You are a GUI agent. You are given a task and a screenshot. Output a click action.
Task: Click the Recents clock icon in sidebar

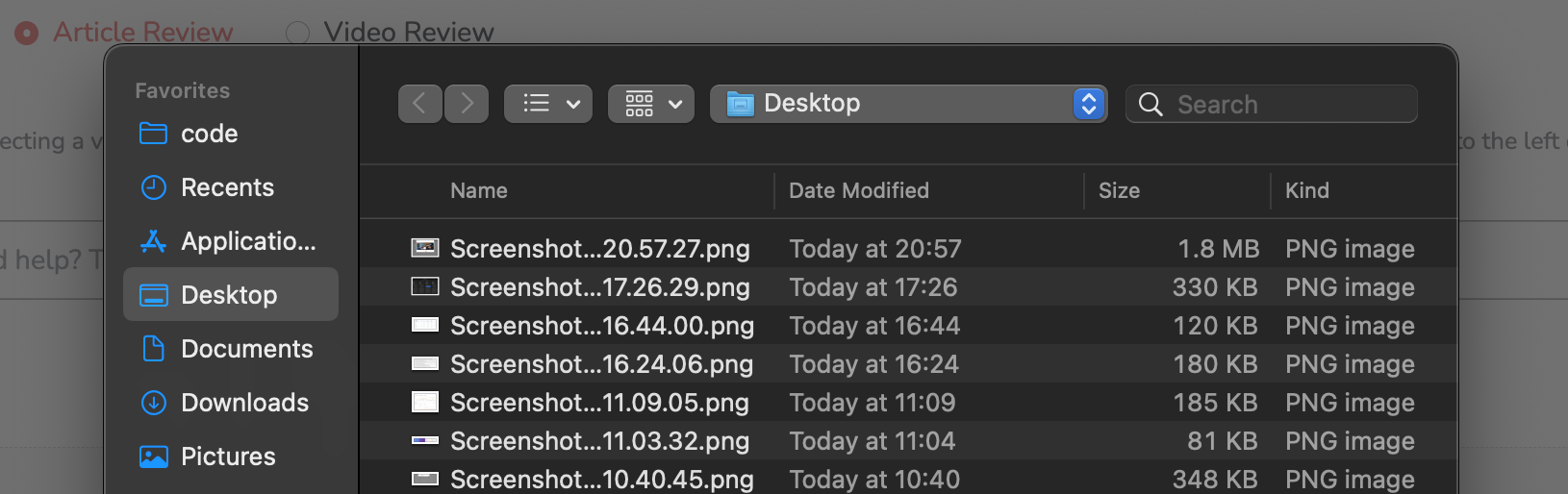(x=154, y=187)
